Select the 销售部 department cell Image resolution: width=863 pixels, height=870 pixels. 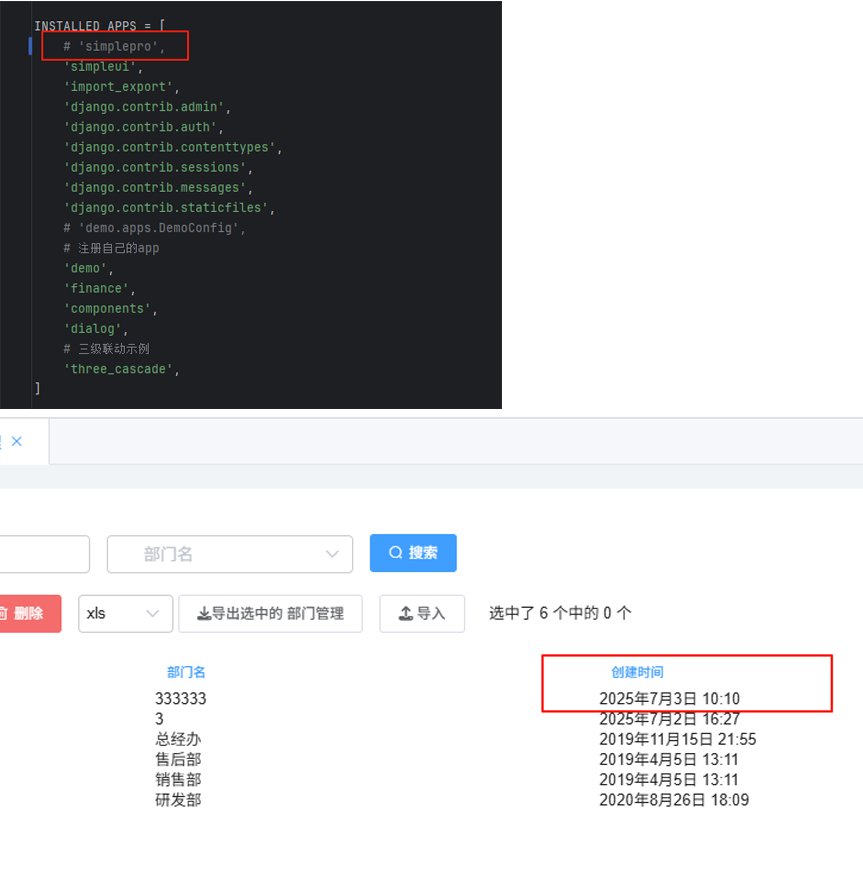point(178,779)
